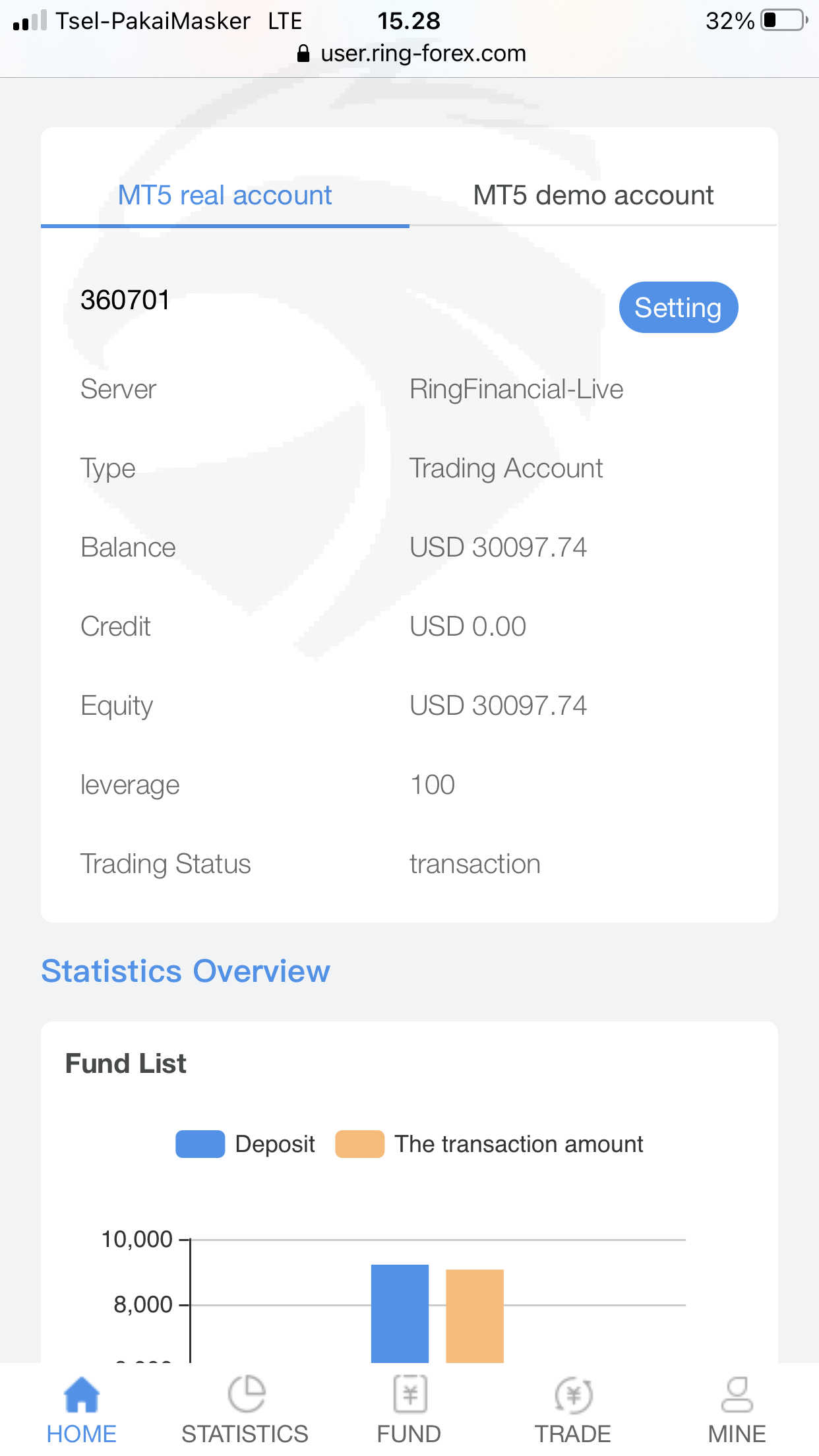The width and height of the screenshot is (819, 1456).
Task: Tap the orange transaction amount bar
Action: [x=475, y=1315]
